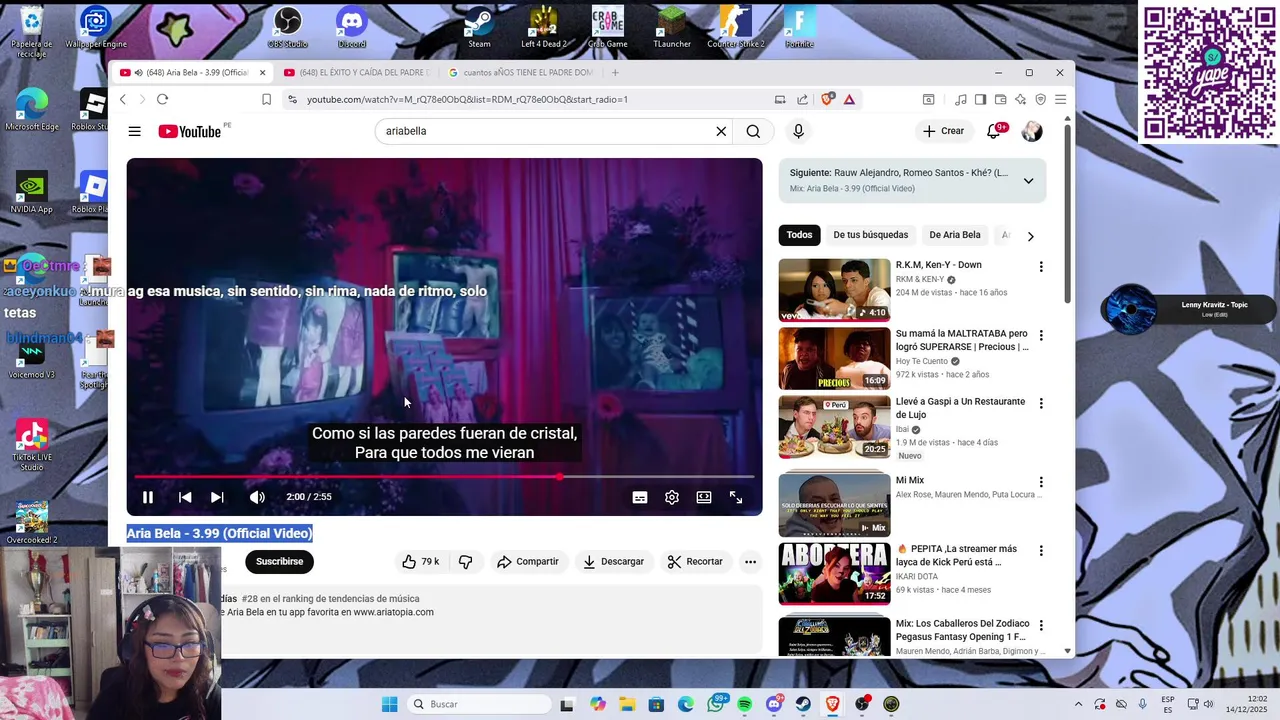Viewport: 1280px width, 720px height.
Task: Click the Descargar button
Action: pos(613,562)
